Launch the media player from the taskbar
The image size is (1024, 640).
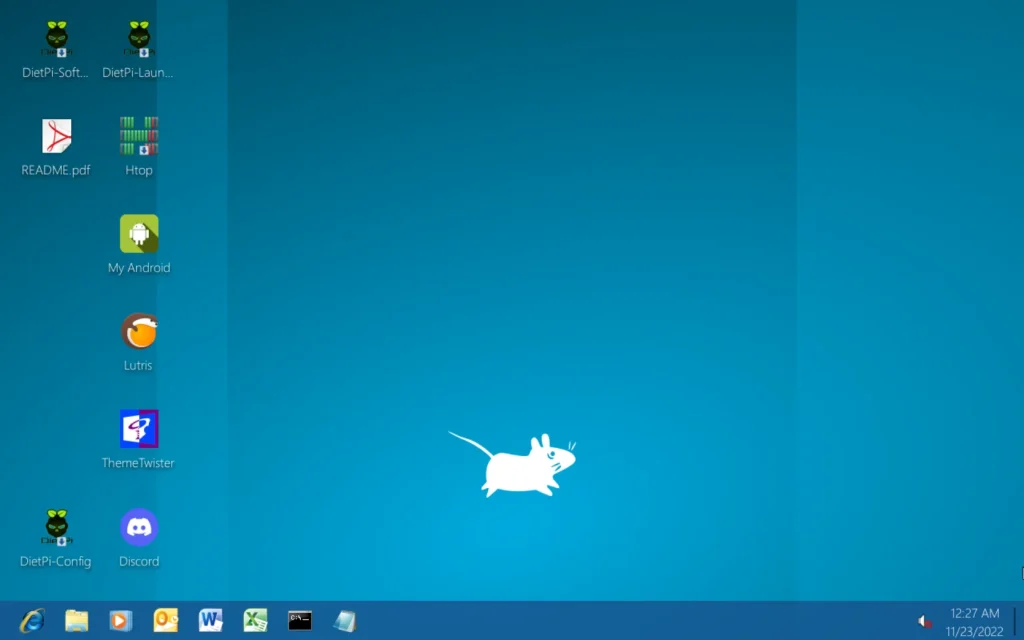(x=121, y=620)
